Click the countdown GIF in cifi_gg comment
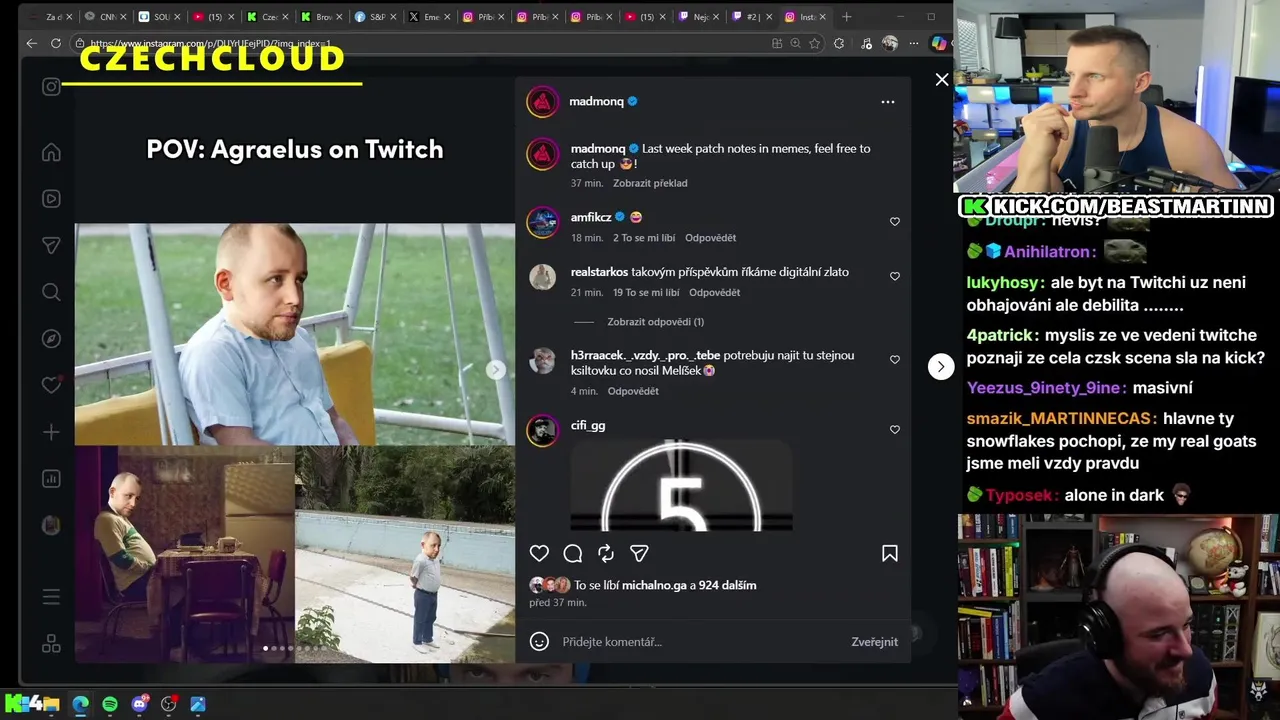The image size is (1280, 720). coord(681,485)
